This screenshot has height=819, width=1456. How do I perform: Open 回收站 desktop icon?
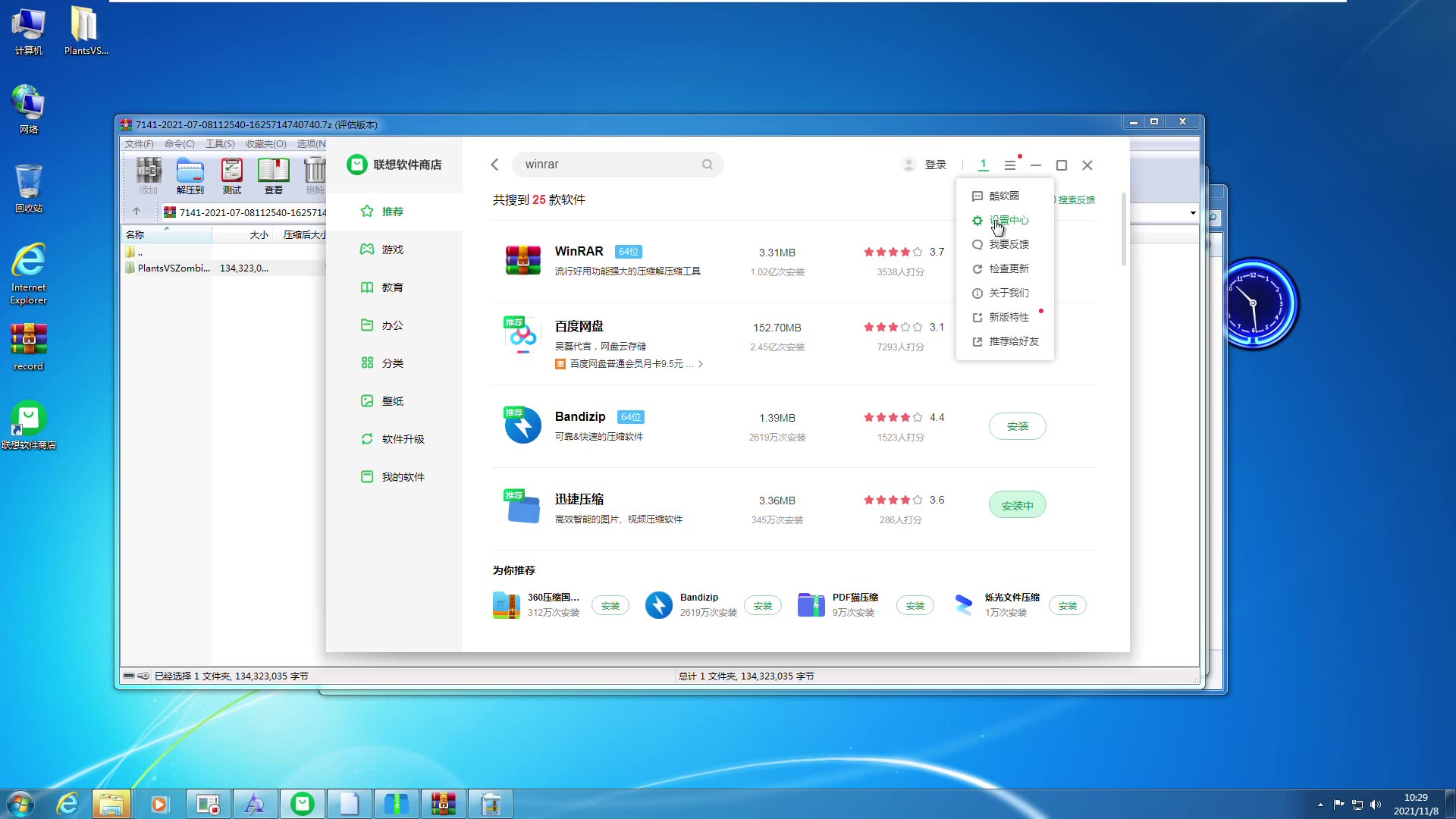click(29, 188)
